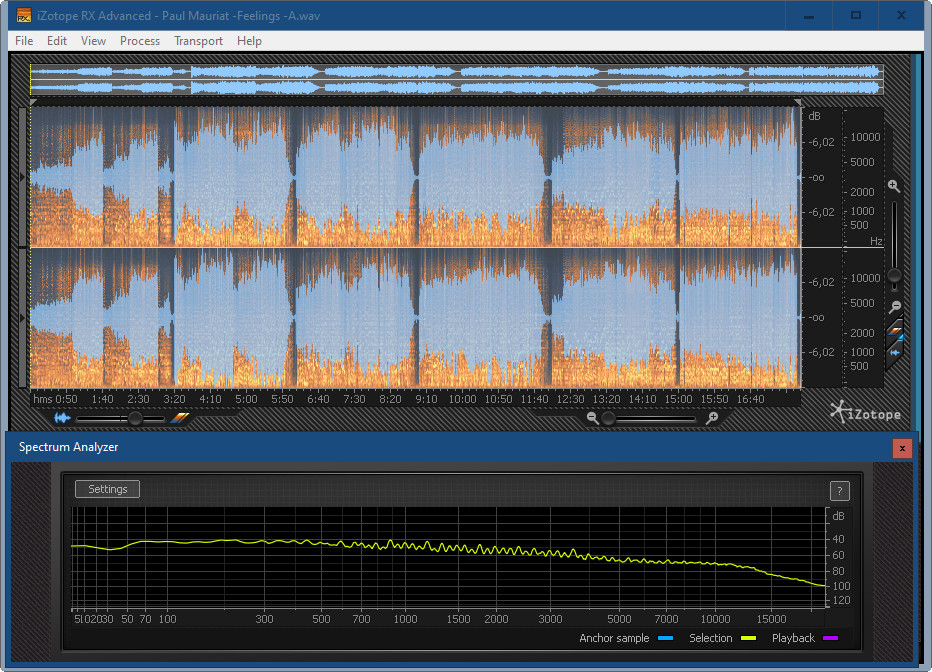Click the horizontal zoom-out magnifier icon

pyautogui.click(x=593, y=418)
